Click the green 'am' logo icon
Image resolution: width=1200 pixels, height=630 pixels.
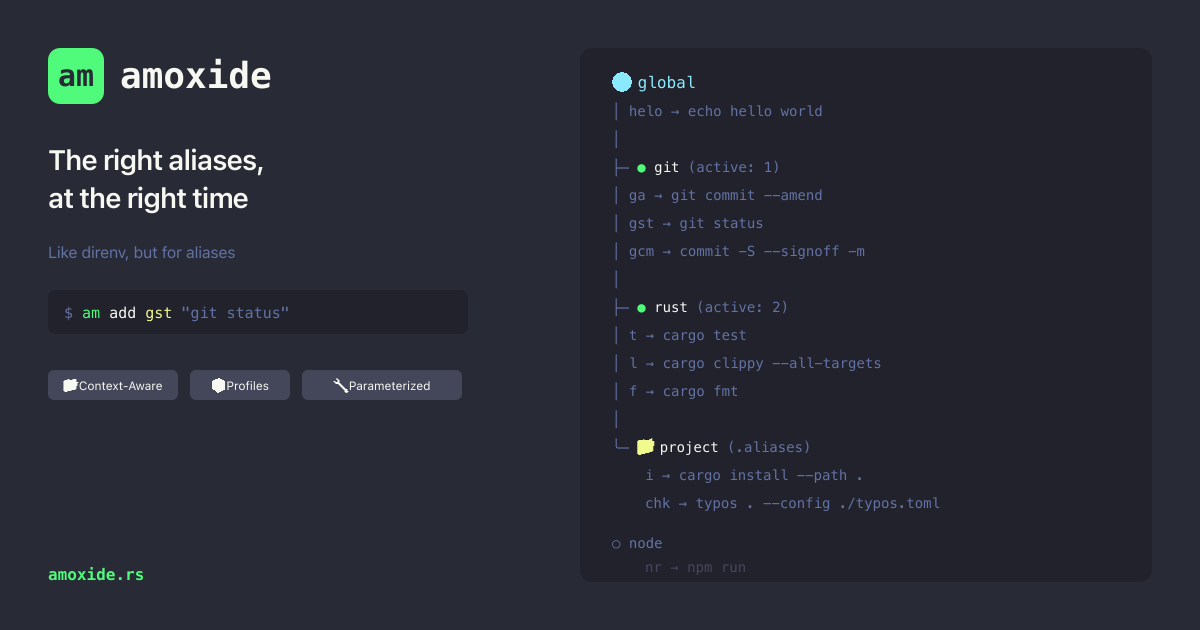(x=76, y=76)
